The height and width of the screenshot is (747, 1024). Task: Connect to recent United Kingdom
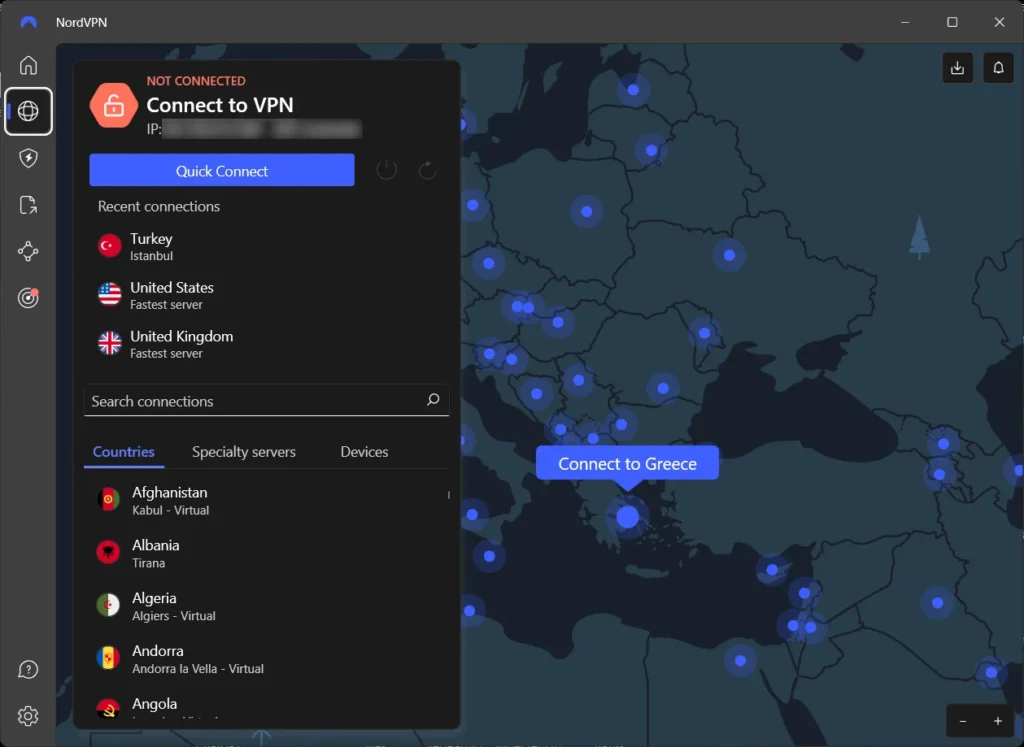point(266,343)
